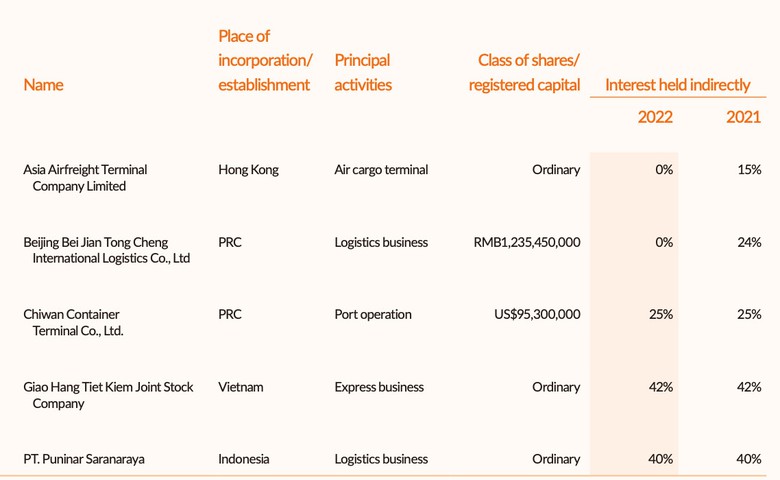Select the 2022 year column header

click(655, 117)
